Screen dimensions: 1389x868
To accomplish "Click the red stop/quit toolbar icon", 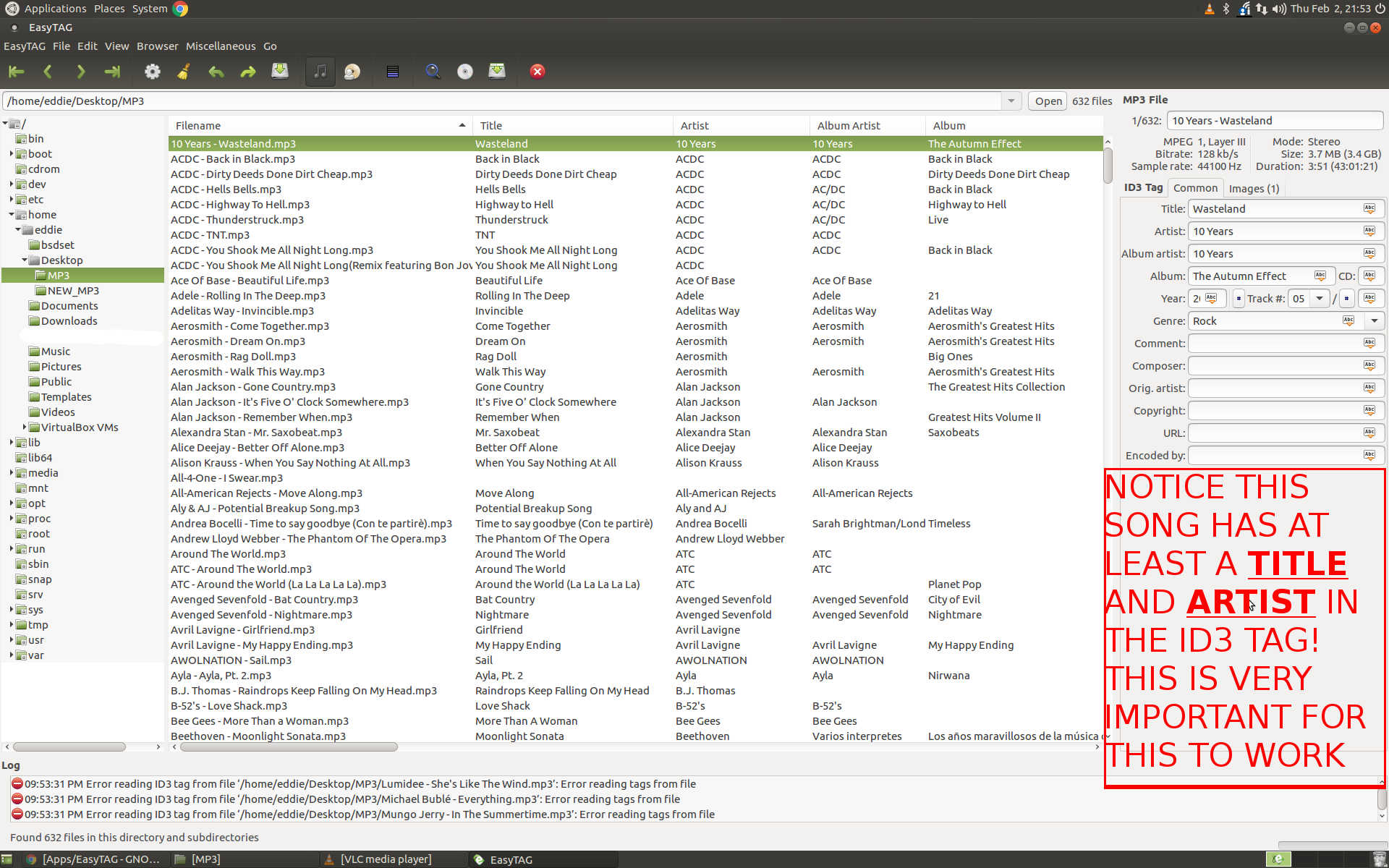I will (x=537, y=71).
